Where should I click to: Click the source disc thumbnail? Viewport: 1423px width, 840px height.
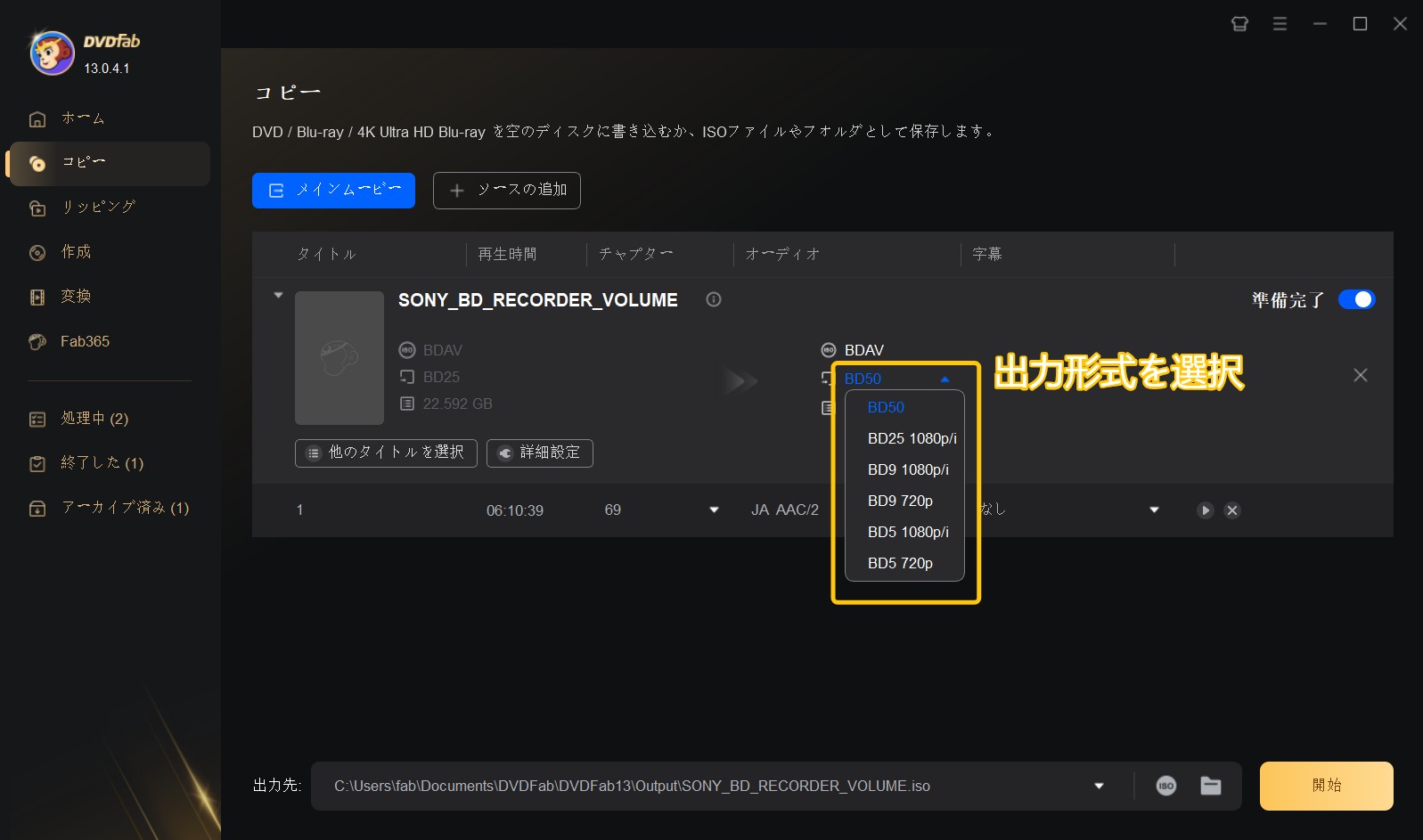339,358
